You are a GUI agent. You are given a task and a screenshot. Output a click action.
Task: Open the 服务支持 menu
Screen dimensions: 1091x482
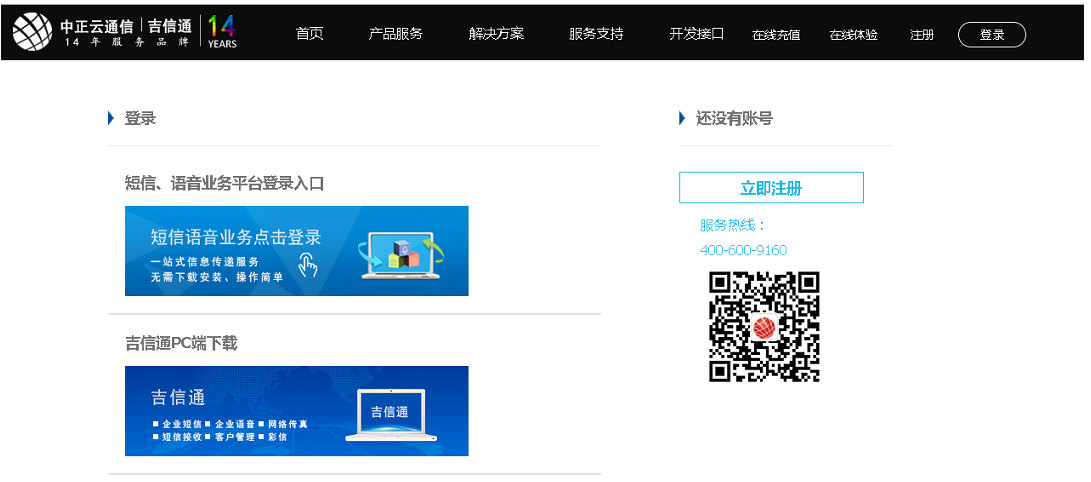pos(596,33)
